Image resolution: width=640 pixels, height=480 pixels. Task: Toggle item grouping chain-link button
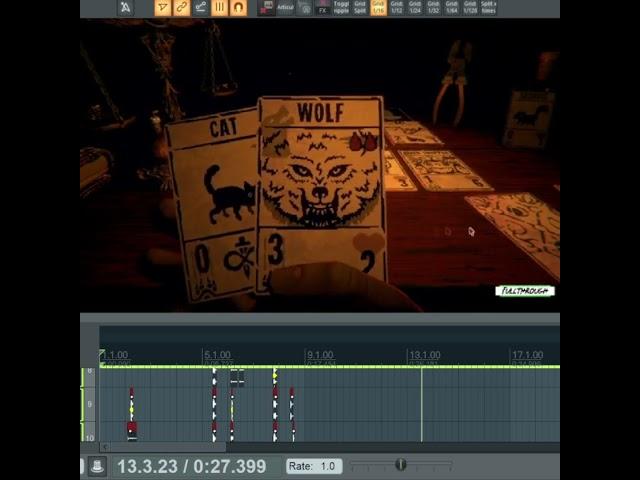pos(182,8)
